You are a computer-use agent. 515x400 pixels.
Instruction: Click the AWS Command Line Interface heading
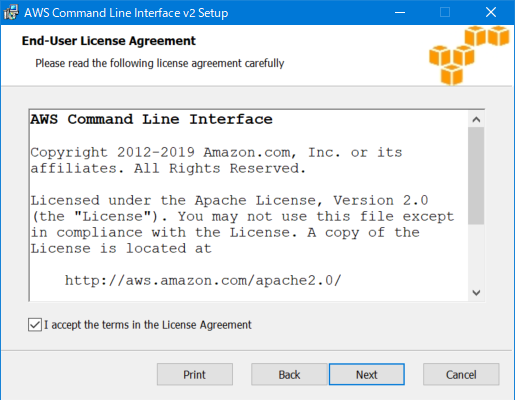tap(152, 119)
